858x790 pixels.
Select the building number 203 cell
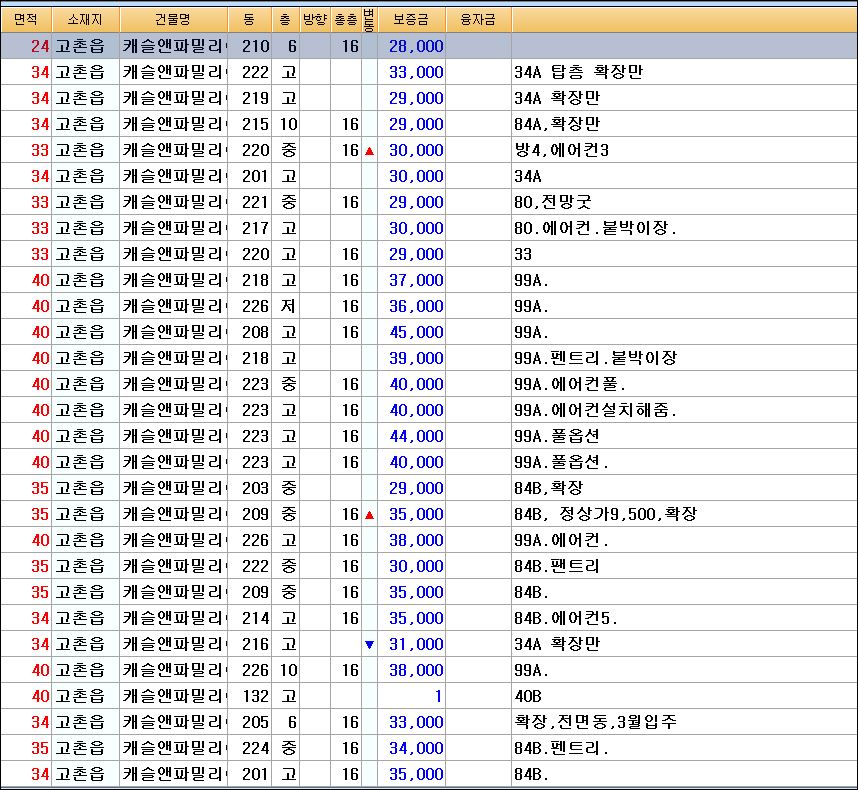pos(256,488)
